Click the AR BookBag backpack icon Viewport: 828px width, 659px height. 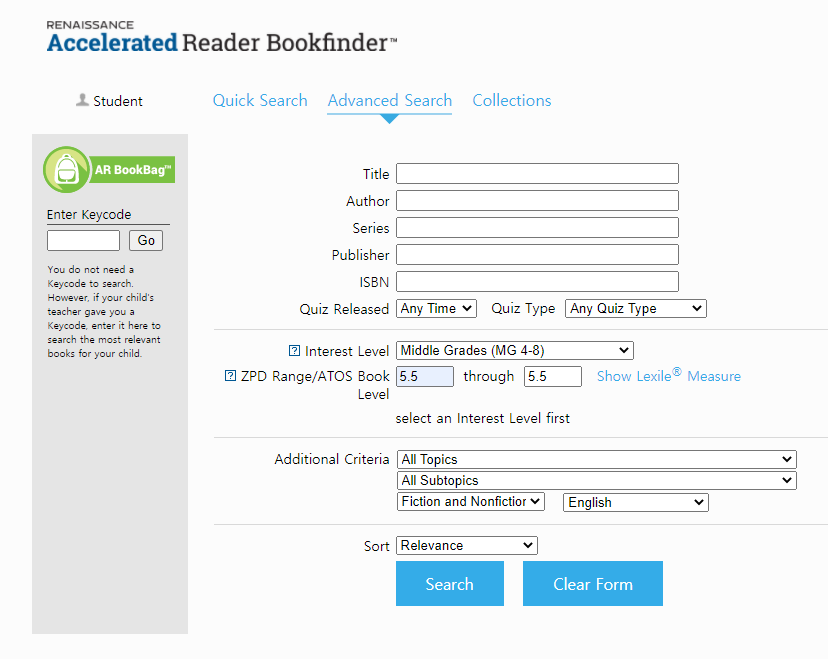(x=67, y=170)
